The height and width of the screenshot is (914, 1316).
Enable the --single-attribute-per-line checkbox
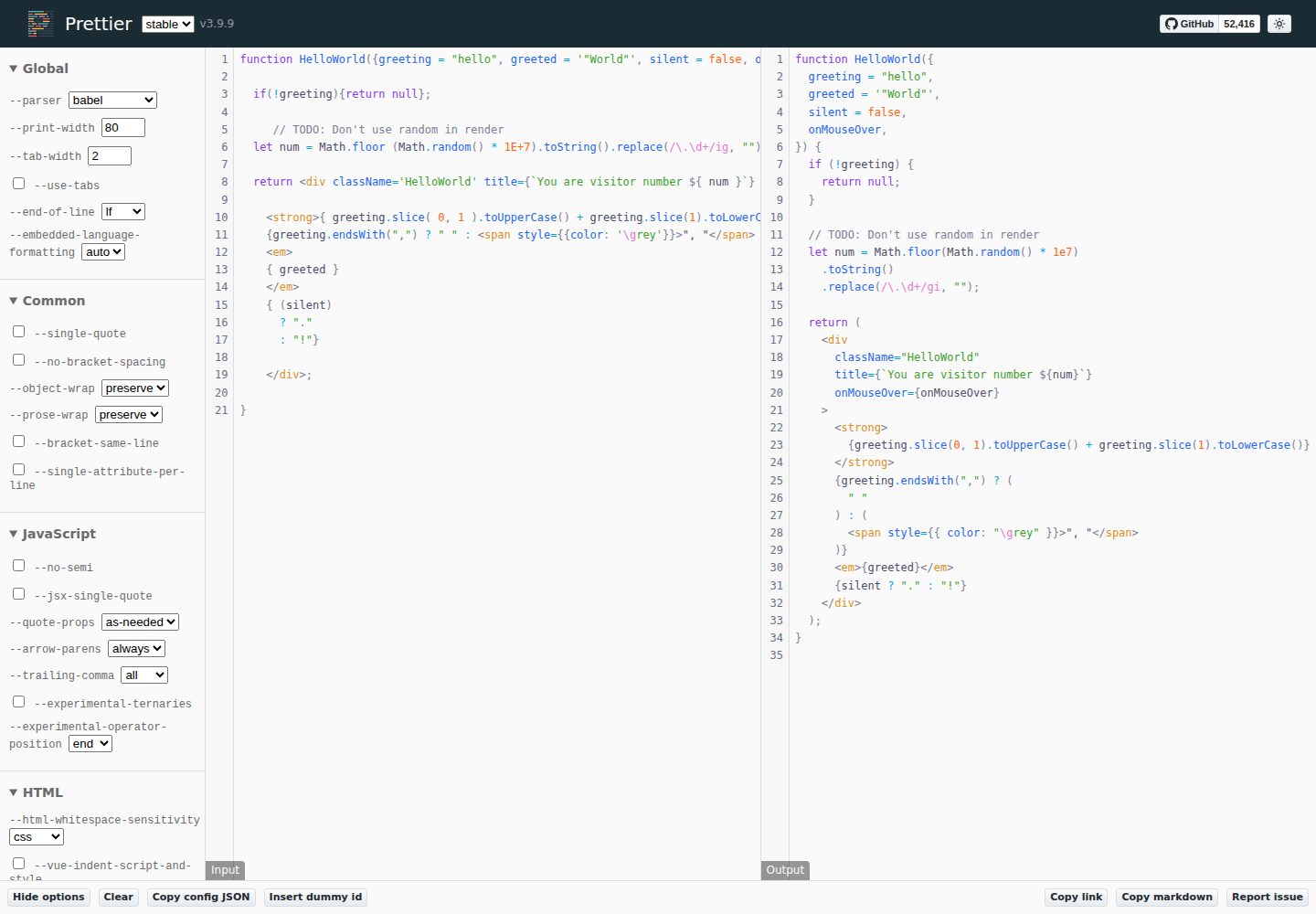coord(18,470)
